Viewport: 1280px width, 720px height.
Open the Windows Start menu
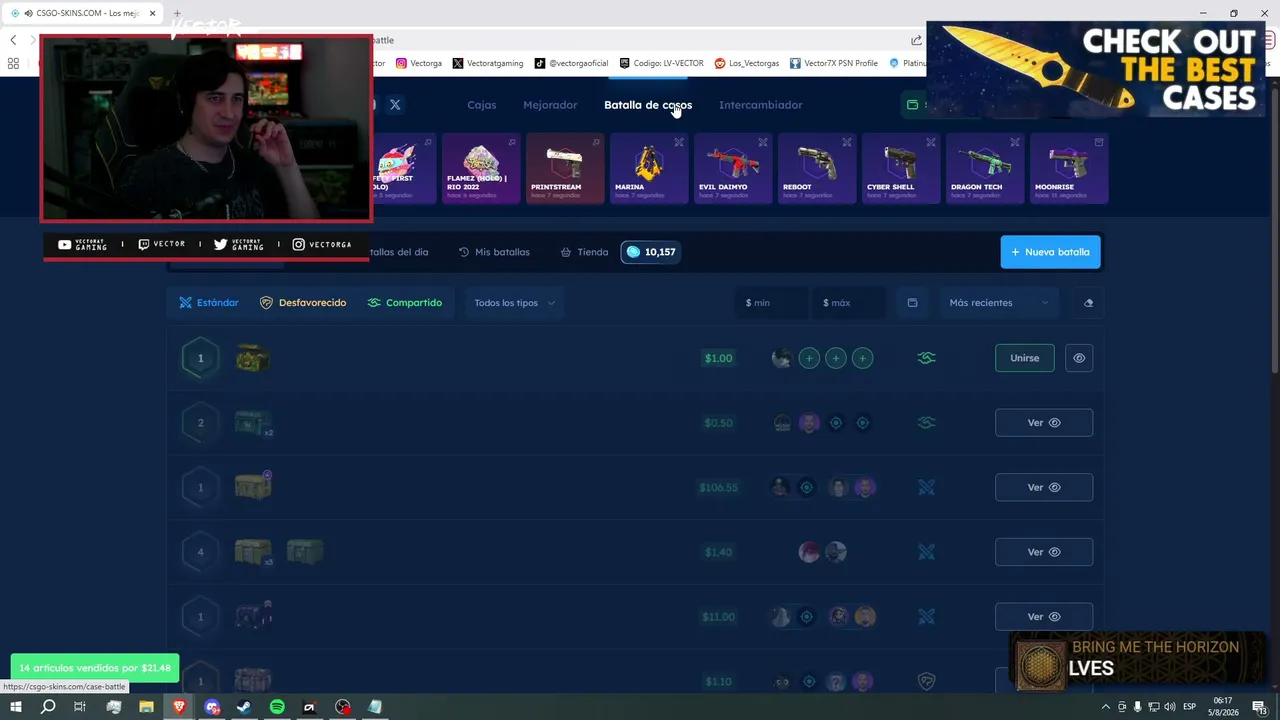pos(15,707)
